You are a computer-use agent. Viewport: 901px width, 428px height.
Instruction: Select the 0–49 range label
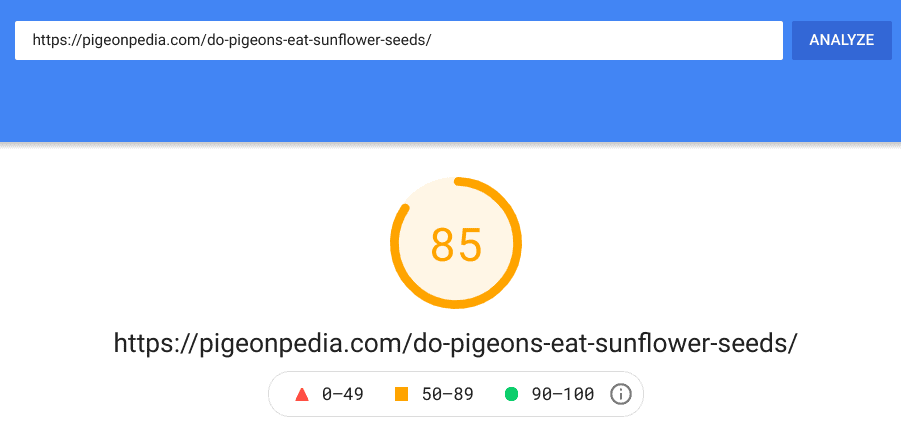click(342, 394)
